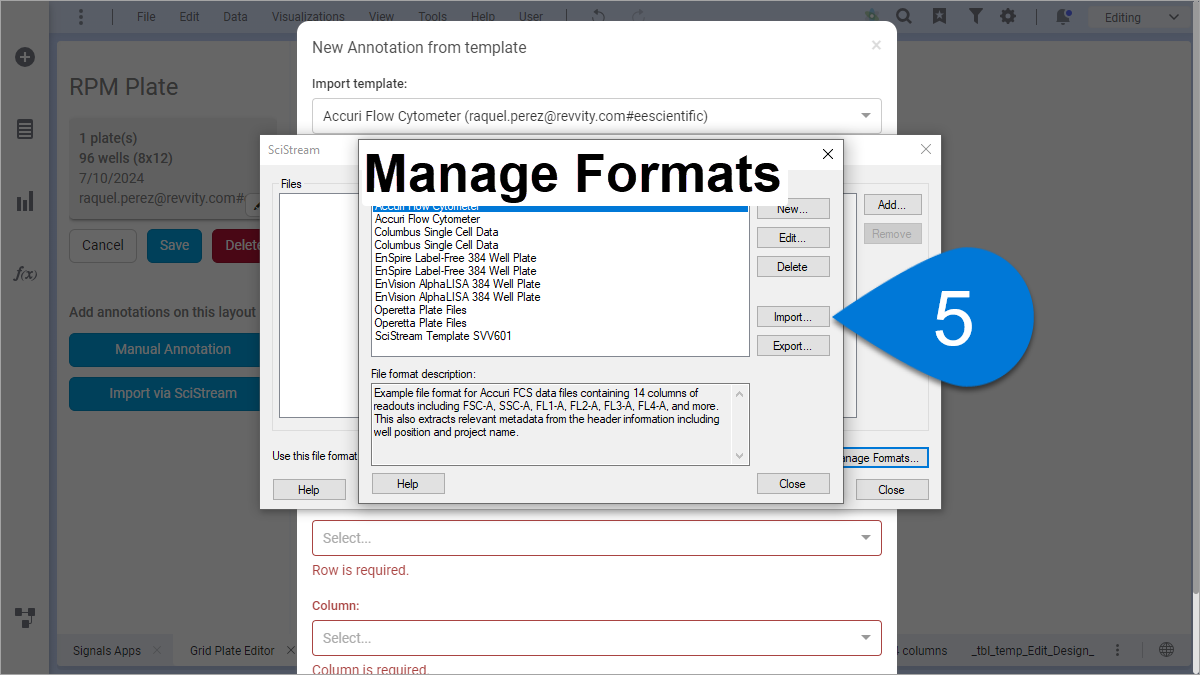Click the SciStream Files list box
This screenshot has width=1200, height=675.
pos(319,305)
